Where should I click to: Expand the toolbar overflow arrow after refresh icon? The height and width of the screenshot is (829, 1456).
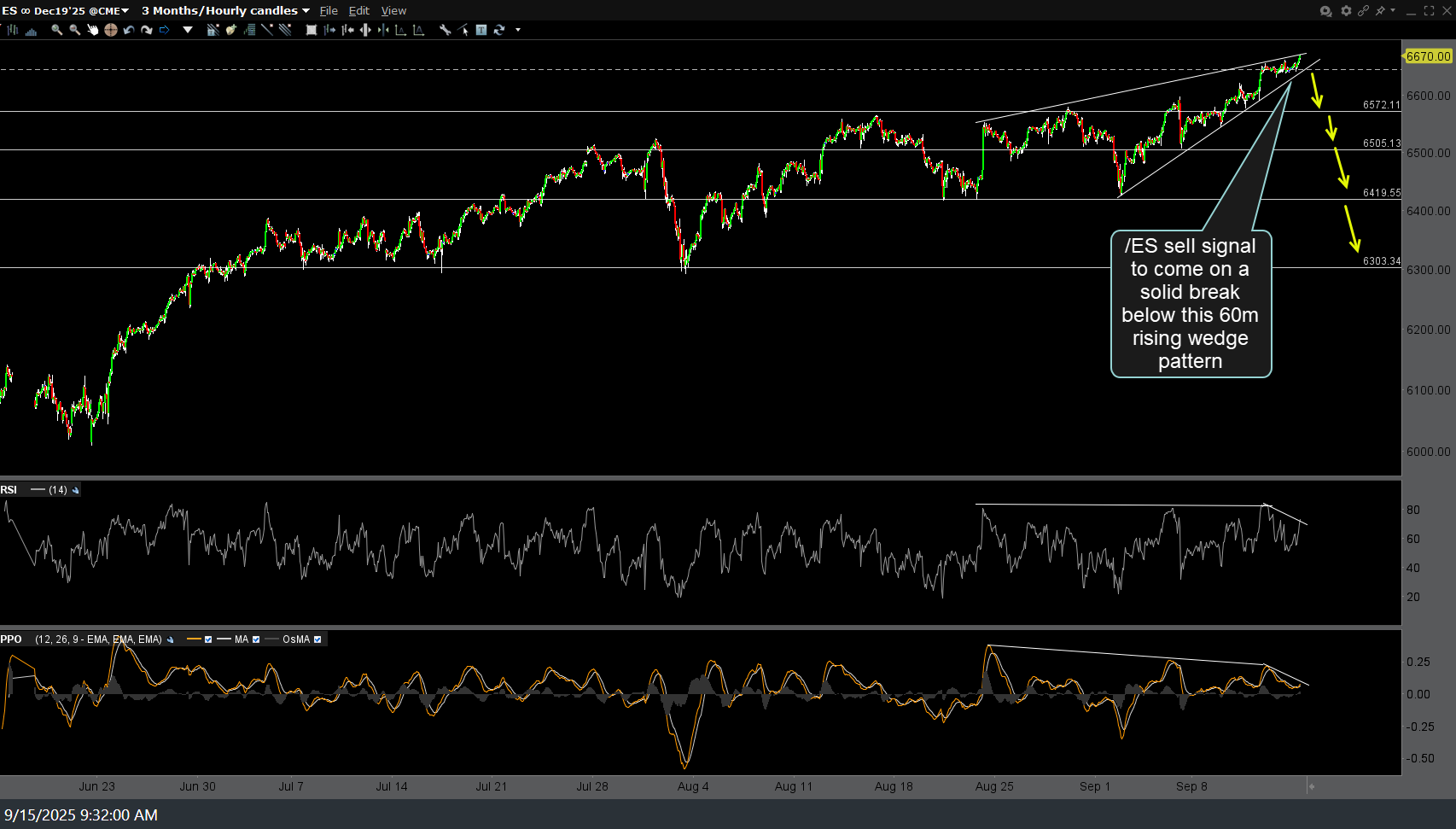[x=518, y=30]
